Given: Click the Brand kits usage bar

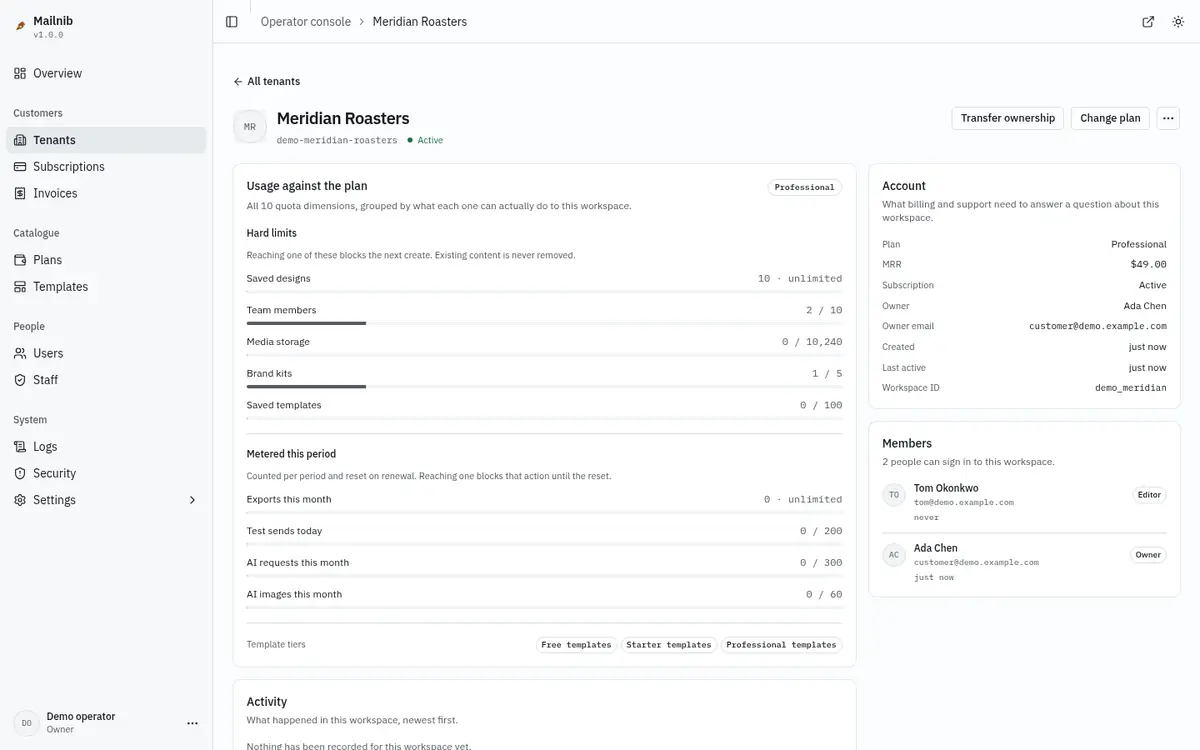Looking at the screenshot, I should tap(544, 386).
